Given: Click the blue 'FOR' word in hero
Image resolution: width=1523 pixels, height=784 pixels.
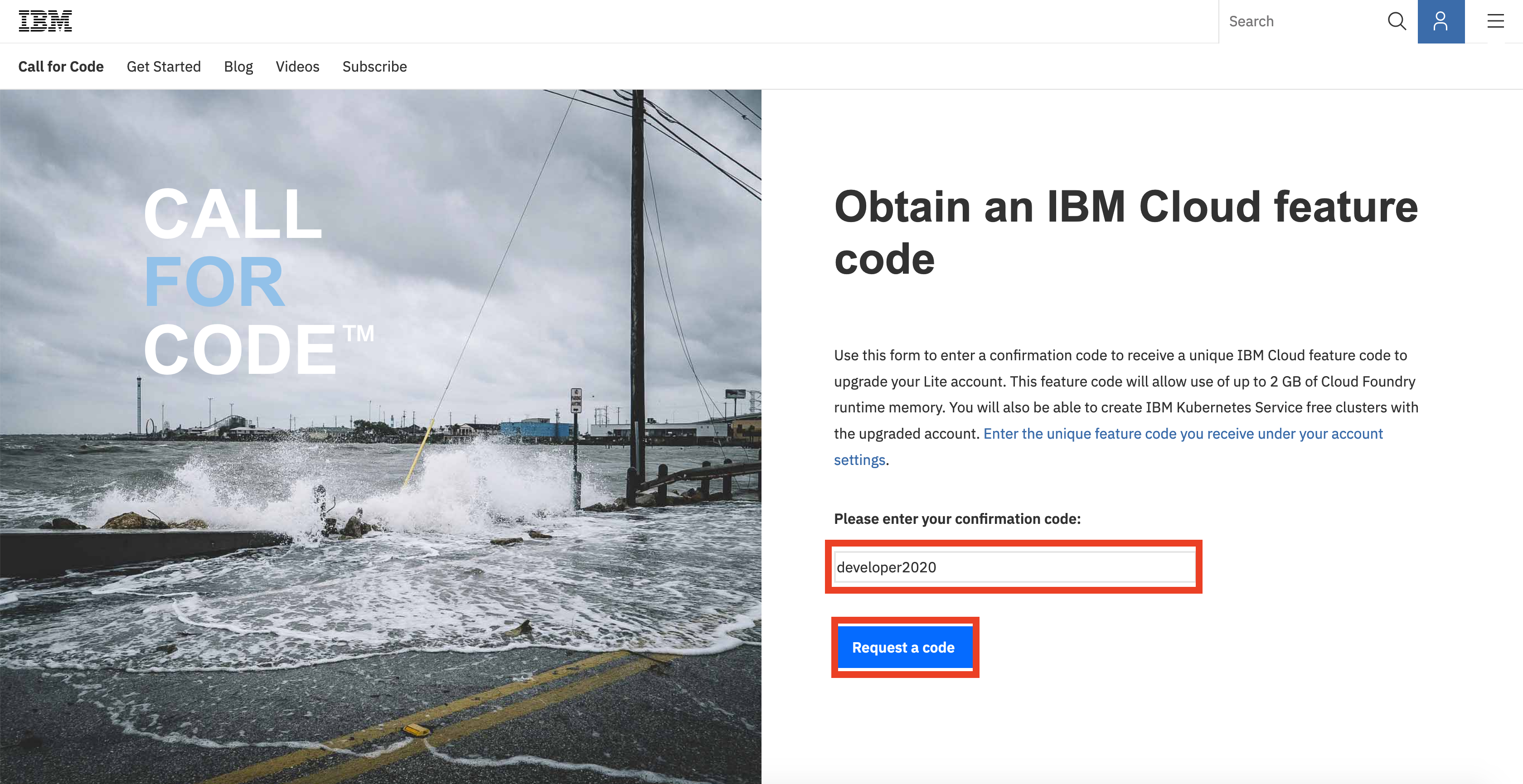Looking at the screenshot, I should pyautogui.click(x=214, y=282).
